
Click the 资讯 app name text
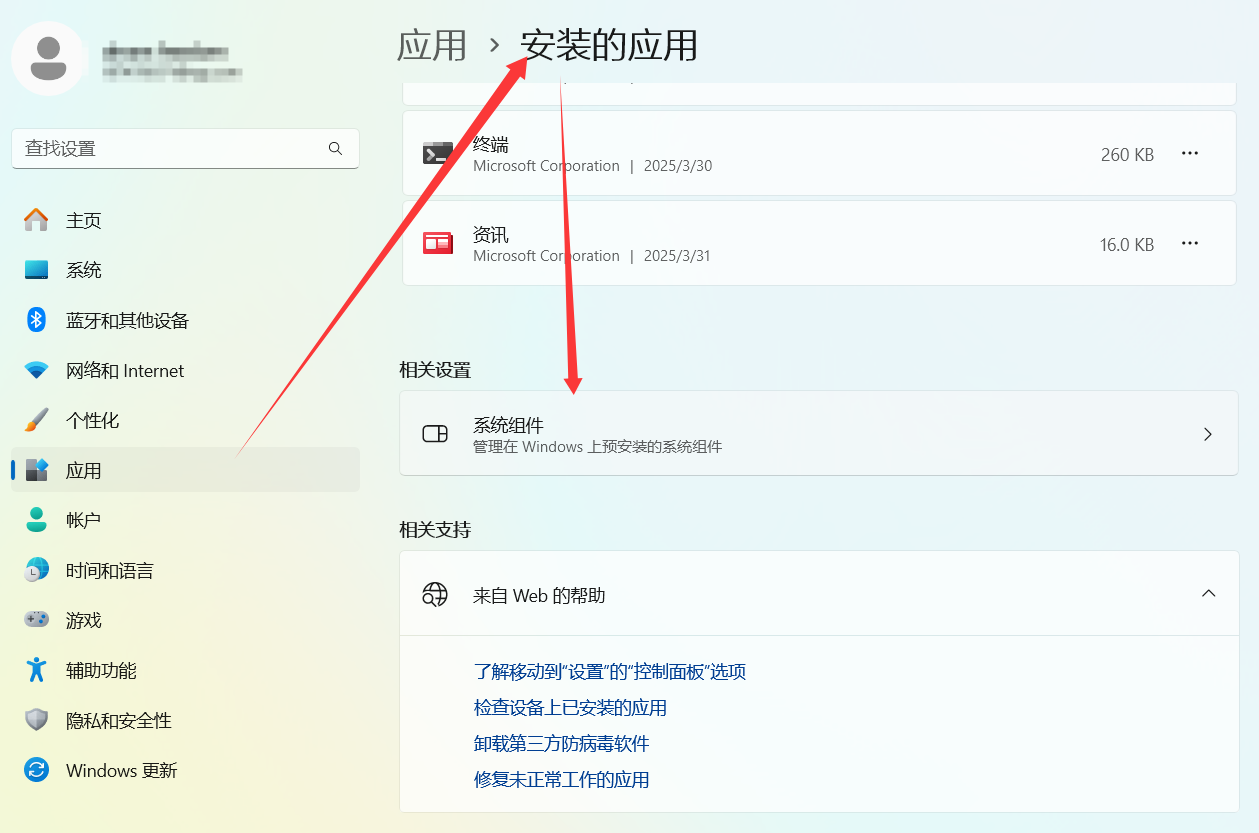pyautogui.click(x=491, y=235)
